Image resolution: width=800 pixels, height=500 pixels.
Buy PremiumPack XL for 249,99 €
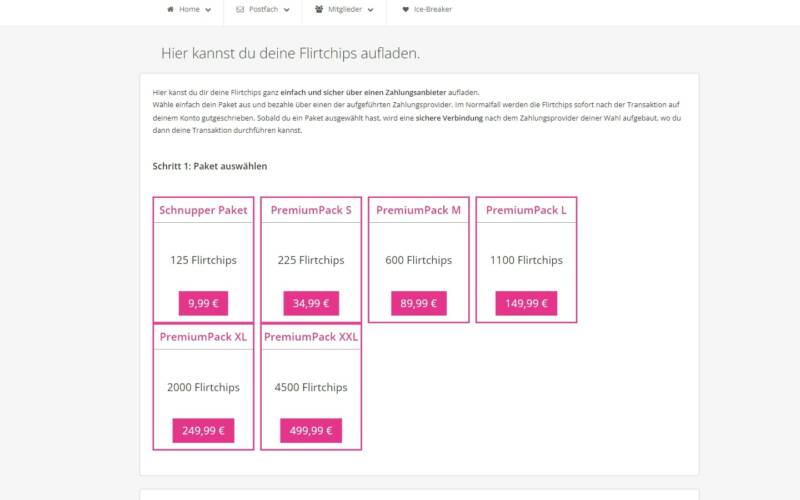[203, 431]
